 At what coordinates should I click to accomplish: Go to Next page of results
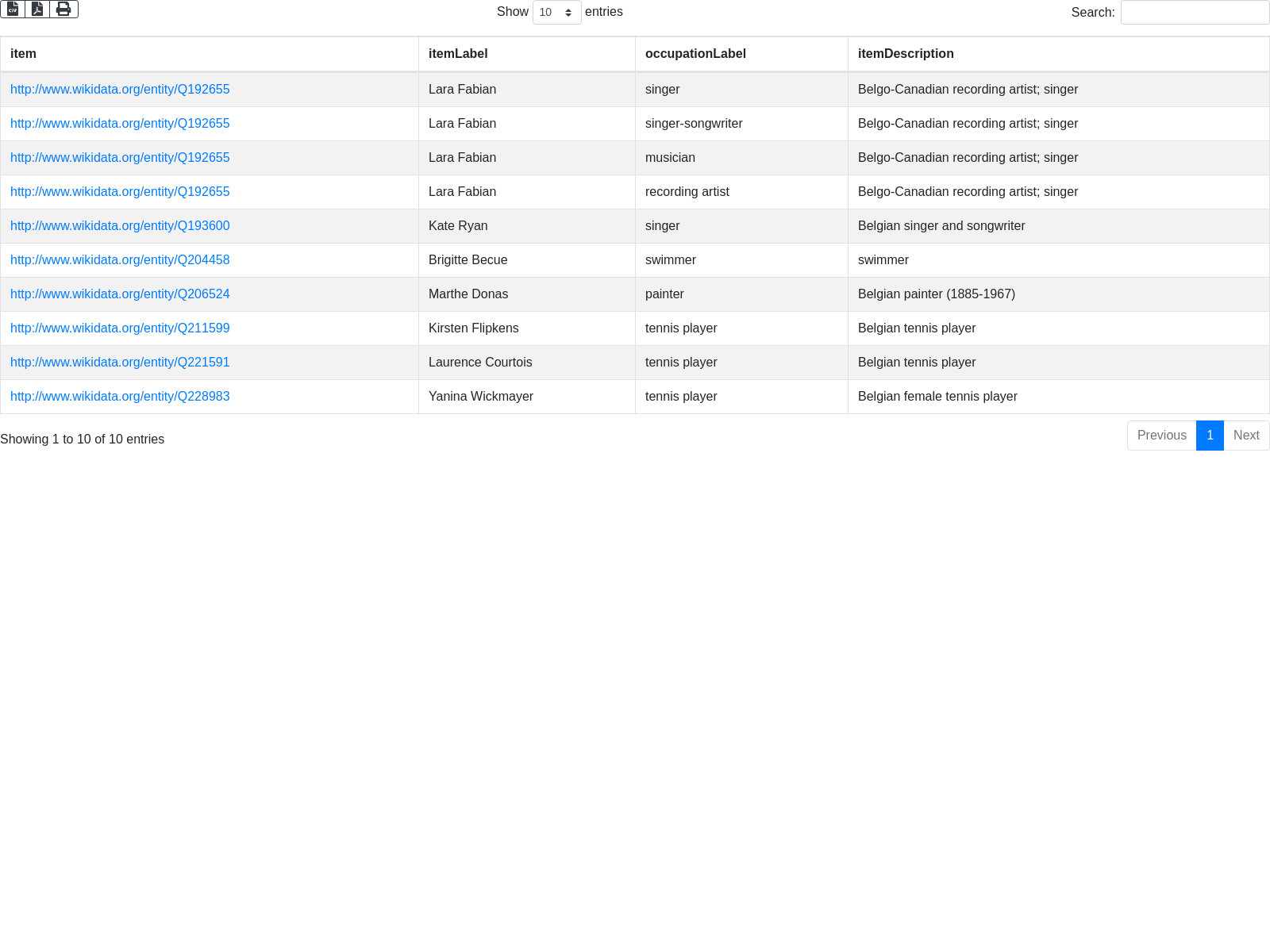click(x=1246, y=436)
